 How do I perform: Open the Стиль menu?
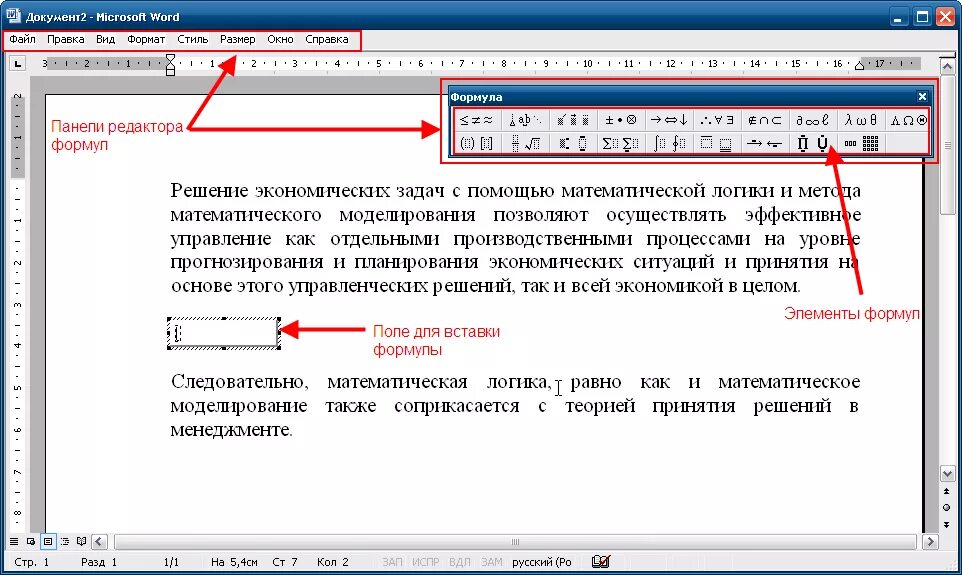(x=193, y=39)
